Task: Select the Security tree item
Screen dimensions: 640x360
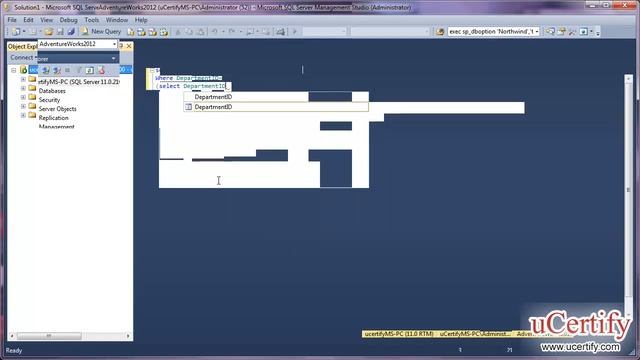Action: pos(49,100)
